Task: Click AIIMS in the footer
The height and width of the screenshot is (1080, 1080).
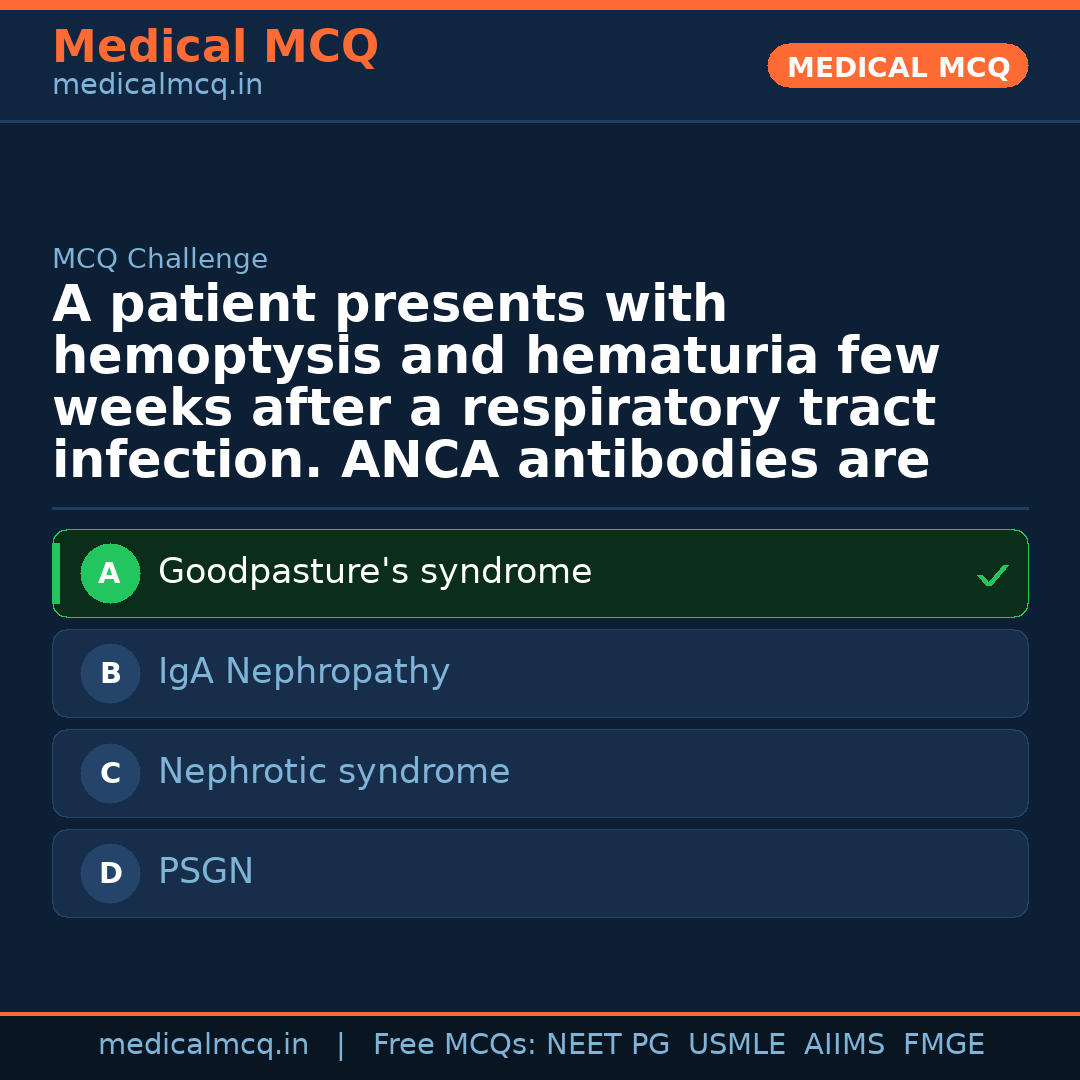Action: 844,1045
